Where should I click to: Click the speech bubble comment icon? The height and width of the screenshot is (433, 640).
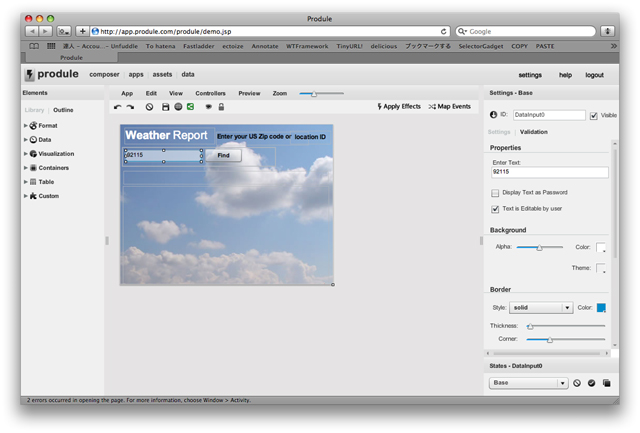pyautogui.click(x=209, y=107)
